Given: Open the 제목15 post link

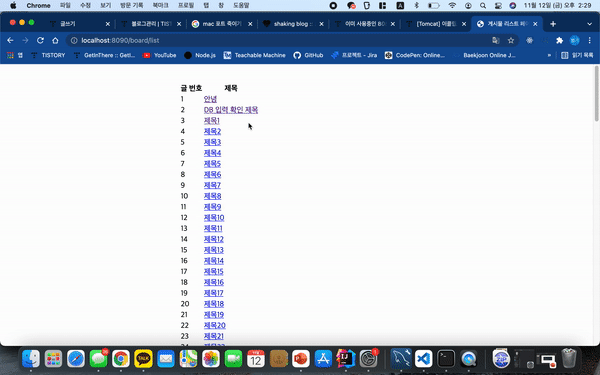Looking at the screenshot, I should 214,272.
